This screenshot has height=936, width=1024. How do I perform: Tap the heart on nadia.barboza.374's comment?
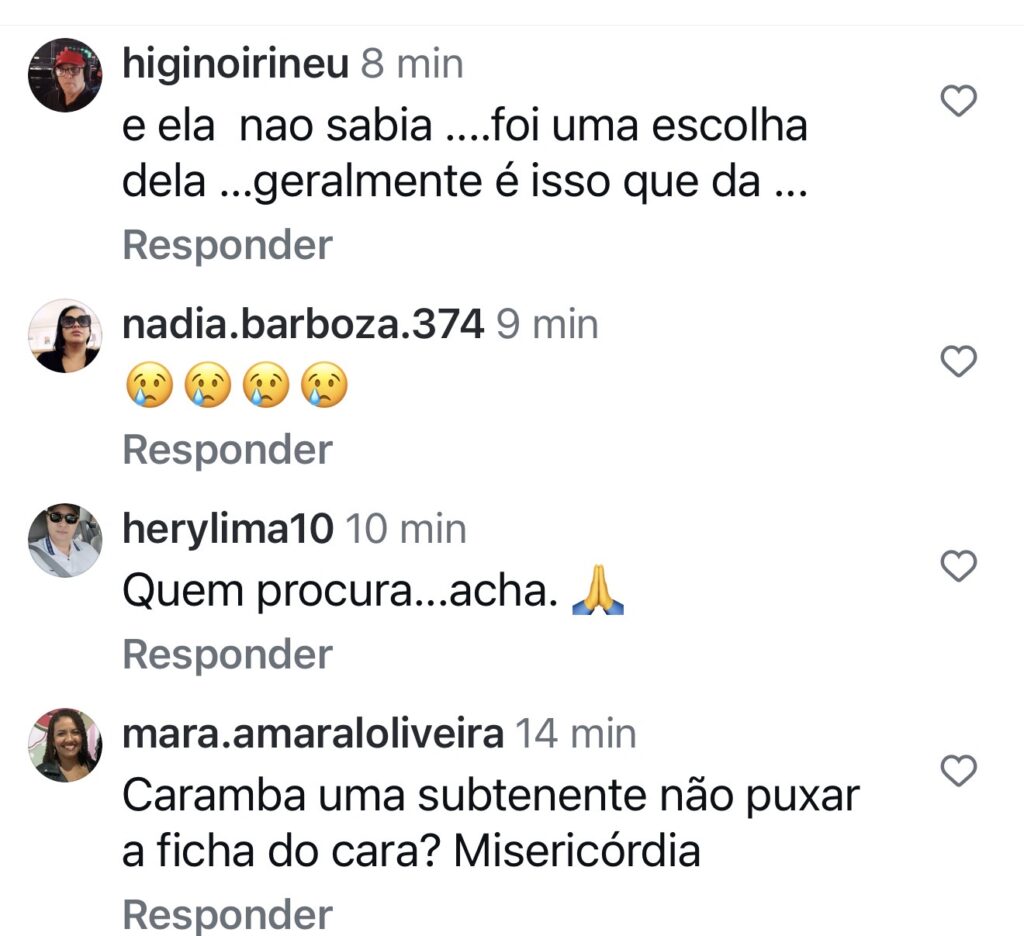coord(959,361)
